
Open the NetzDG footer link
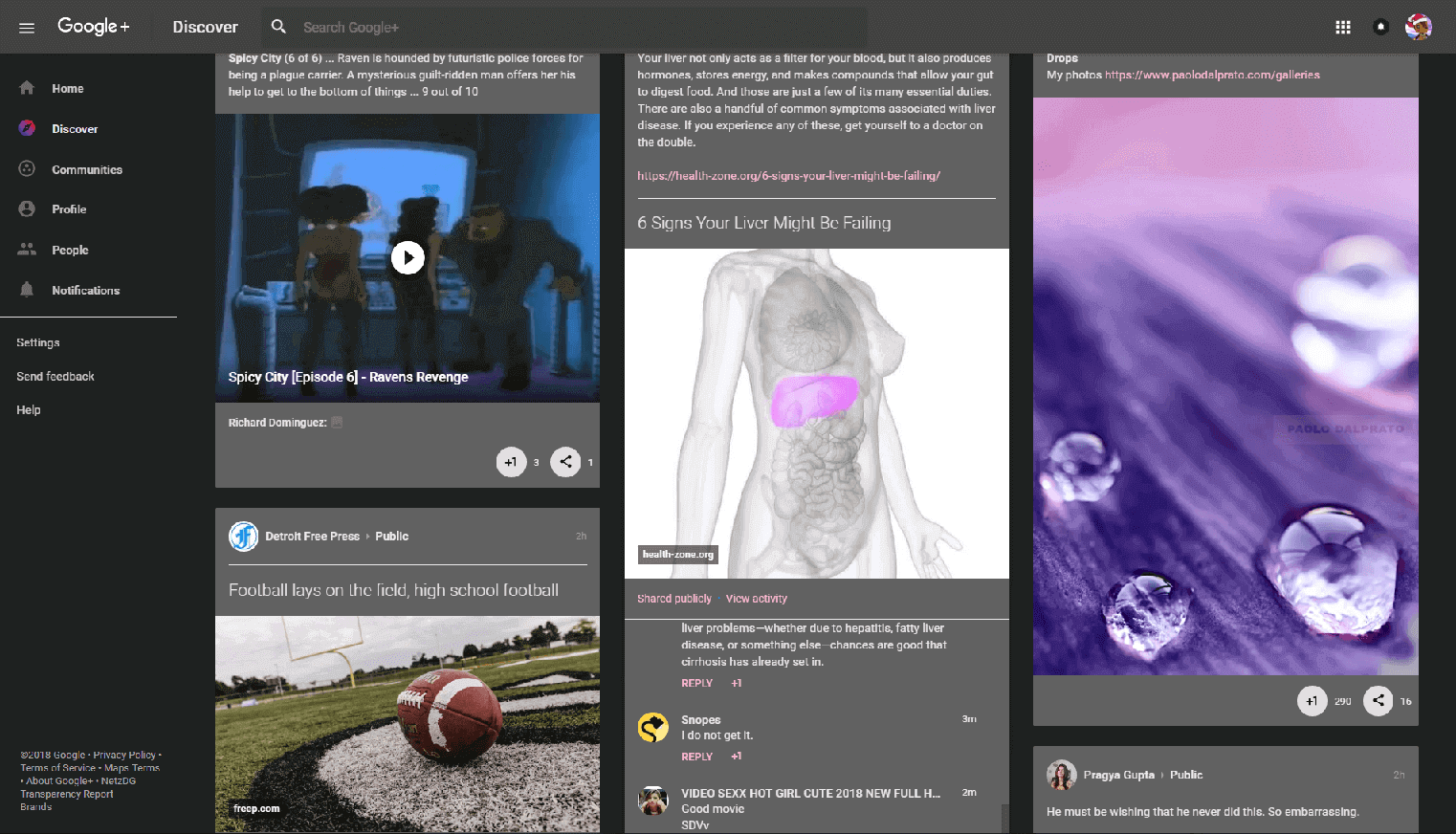point(119,781)
